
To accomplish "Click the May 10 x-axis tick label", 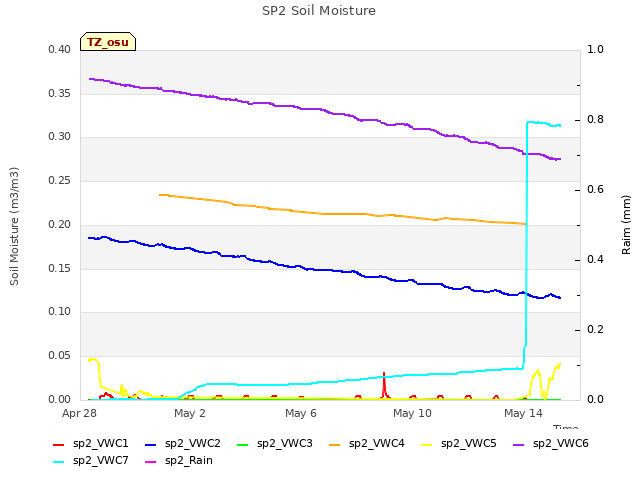I will [x=412, y=413].
